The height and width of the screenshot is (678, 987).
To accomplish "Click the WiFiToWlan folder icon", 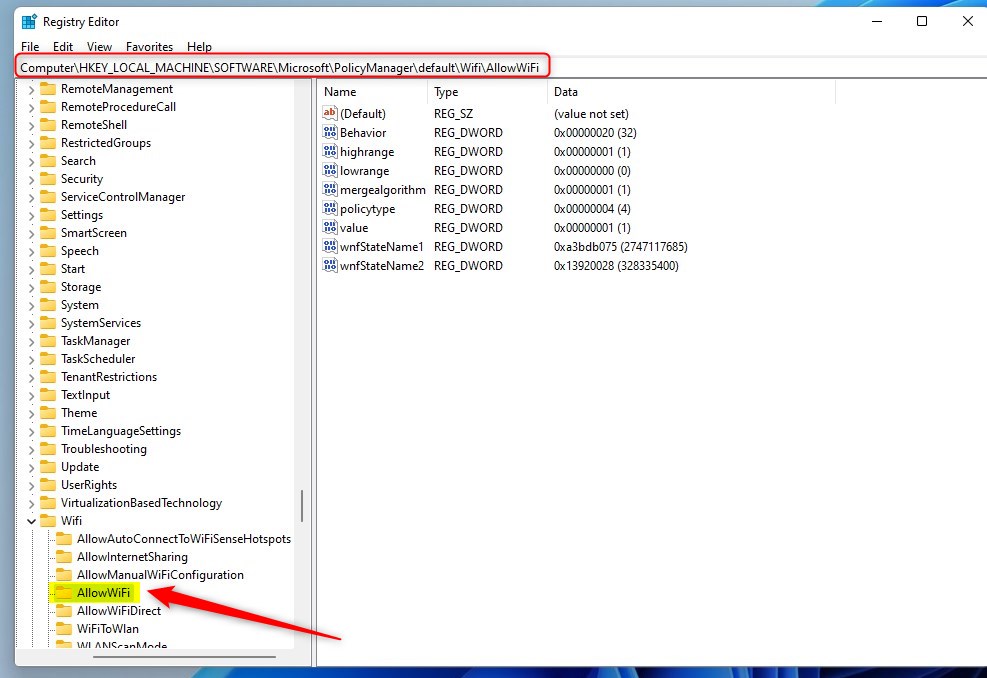I will [64, 628].
